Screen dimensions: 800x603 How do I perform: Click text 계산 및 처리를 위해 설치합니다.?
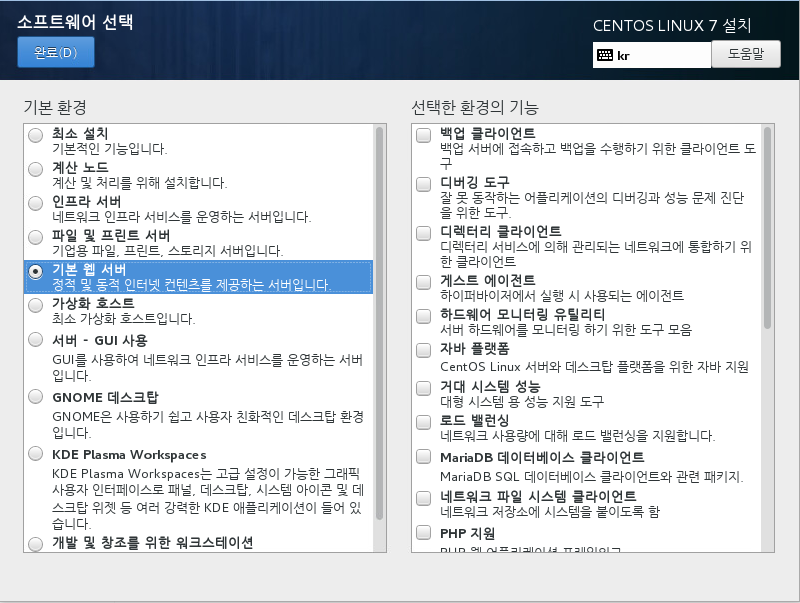(x=140, y=183)
